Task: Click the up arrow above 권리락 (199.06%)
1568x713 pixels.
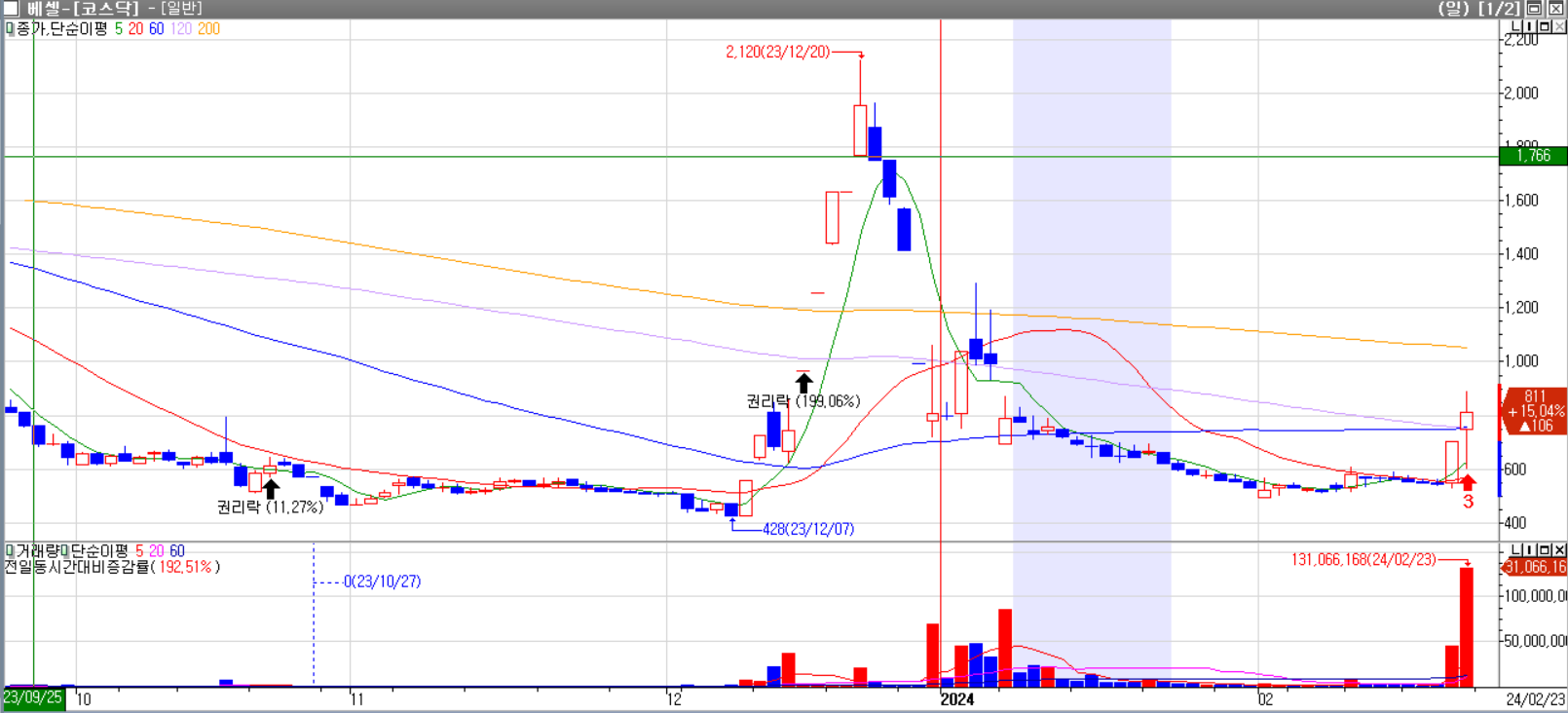Action: tap(803, 381)
